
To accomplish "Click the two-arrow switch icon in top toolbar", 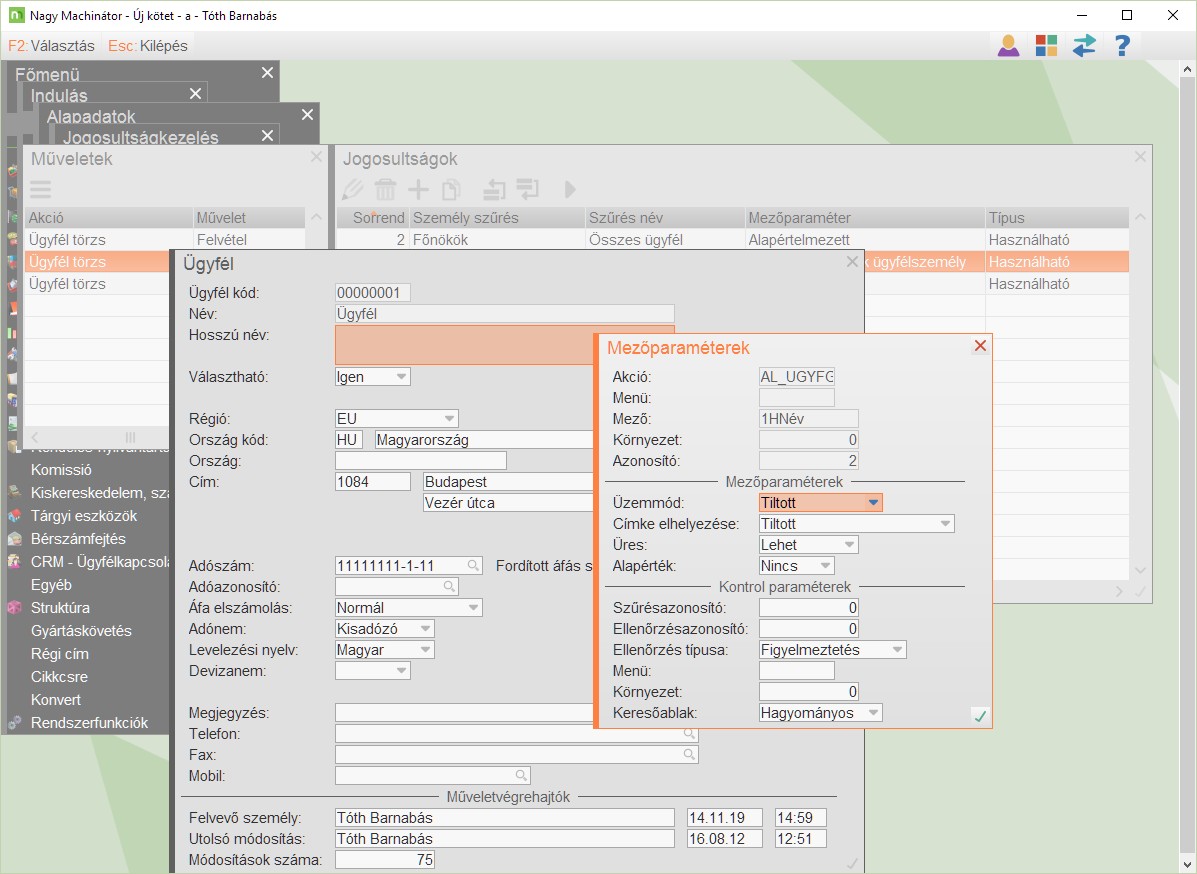I will point(1084,45).
